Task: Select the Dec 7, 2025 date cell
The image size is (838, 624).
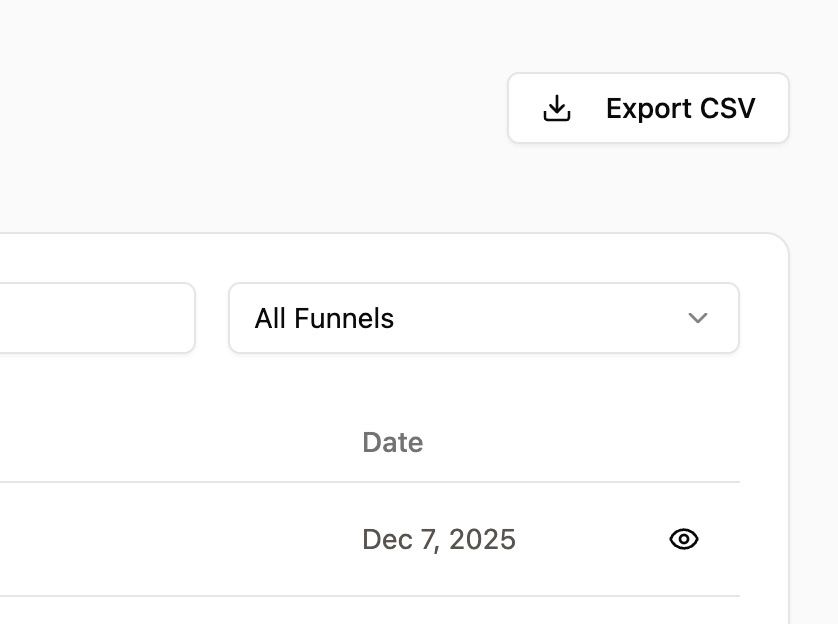Action: [439, 539]
